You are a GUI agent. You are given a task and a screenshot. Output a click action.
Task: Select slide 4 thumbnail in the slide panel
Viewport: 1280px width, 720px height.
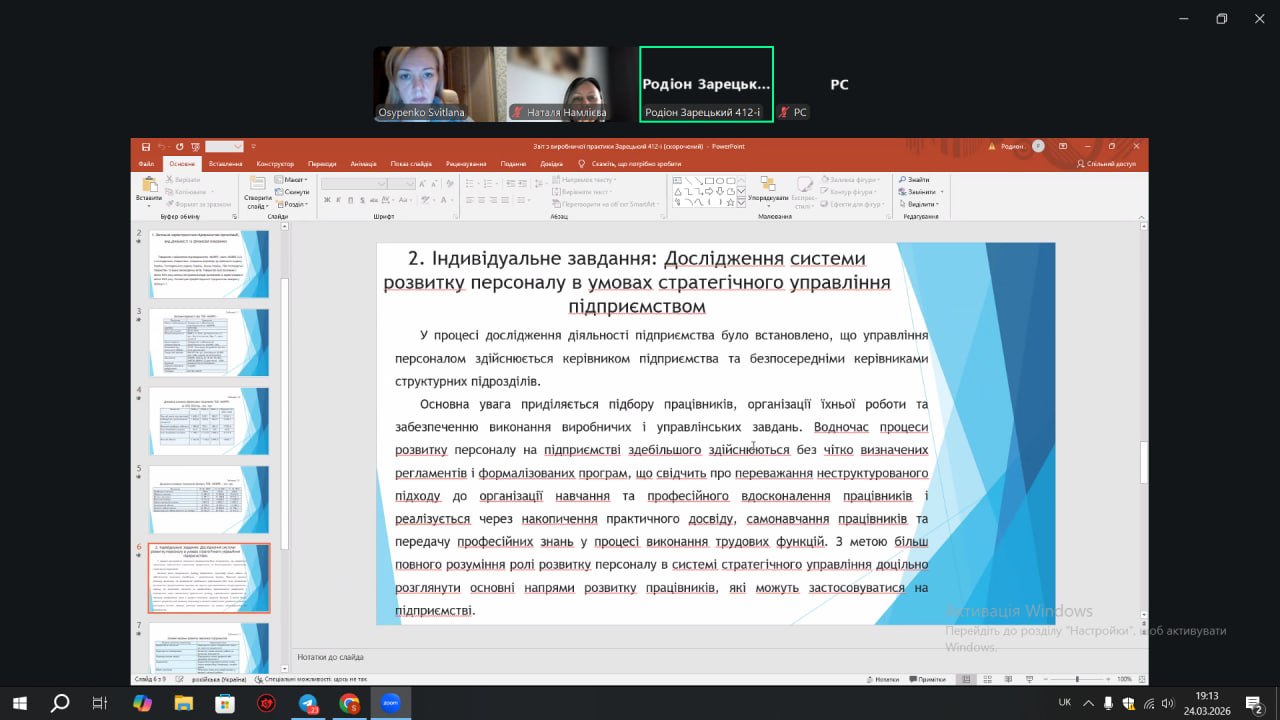[209, 421]
